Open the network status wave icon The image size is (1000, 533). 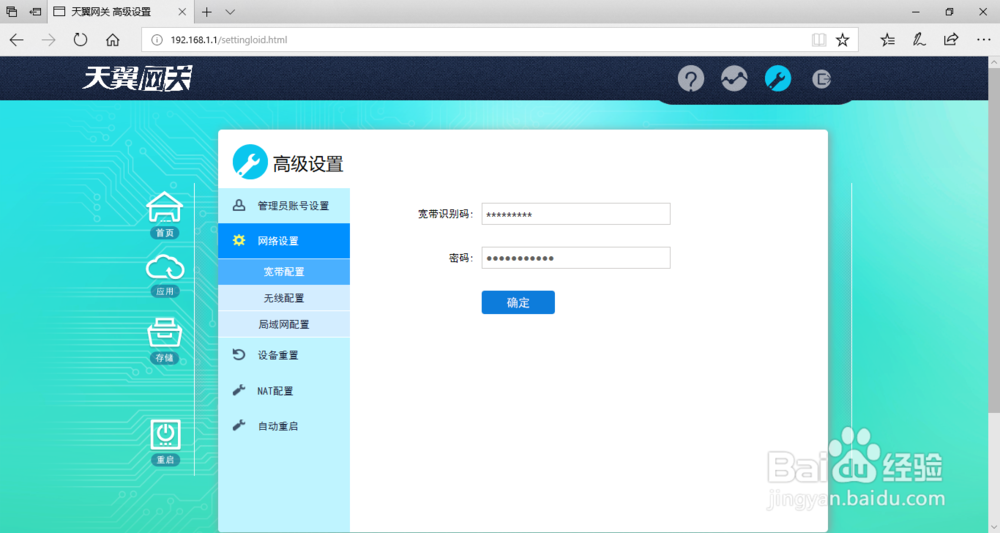click(734, 79)
